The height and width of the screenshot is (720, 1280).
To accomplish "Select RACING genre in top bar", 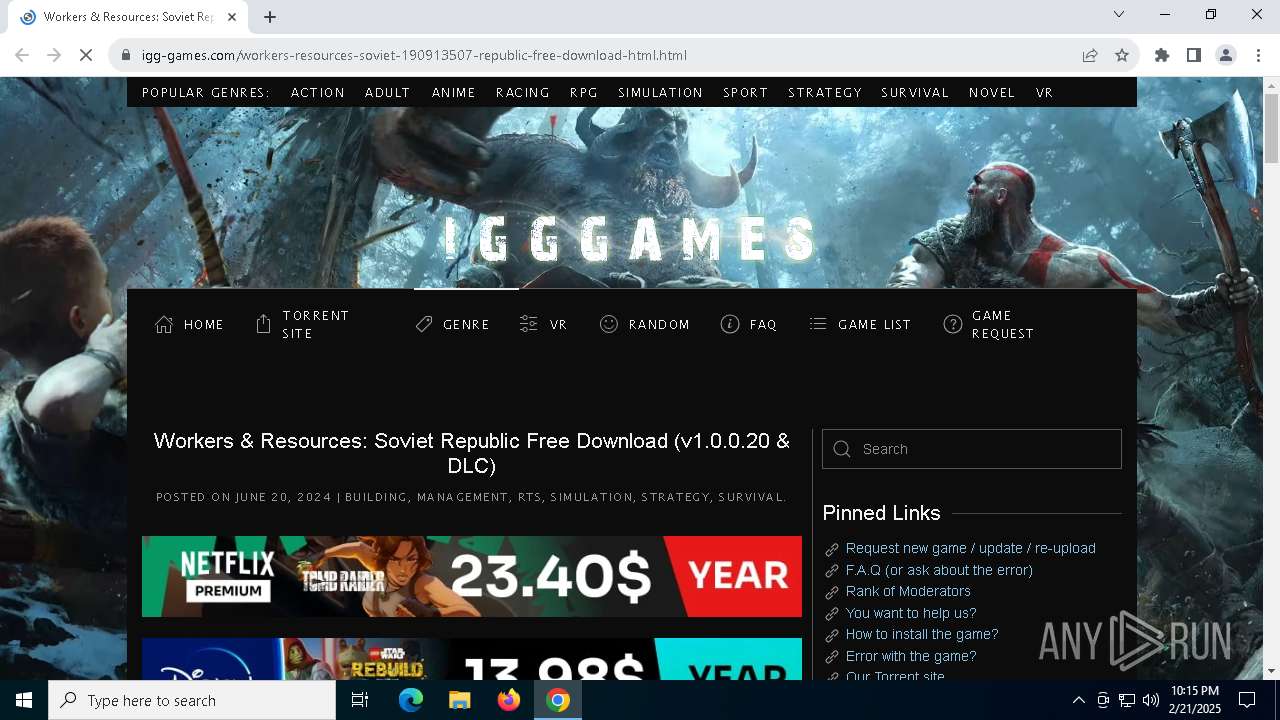I will pos(523,92).
